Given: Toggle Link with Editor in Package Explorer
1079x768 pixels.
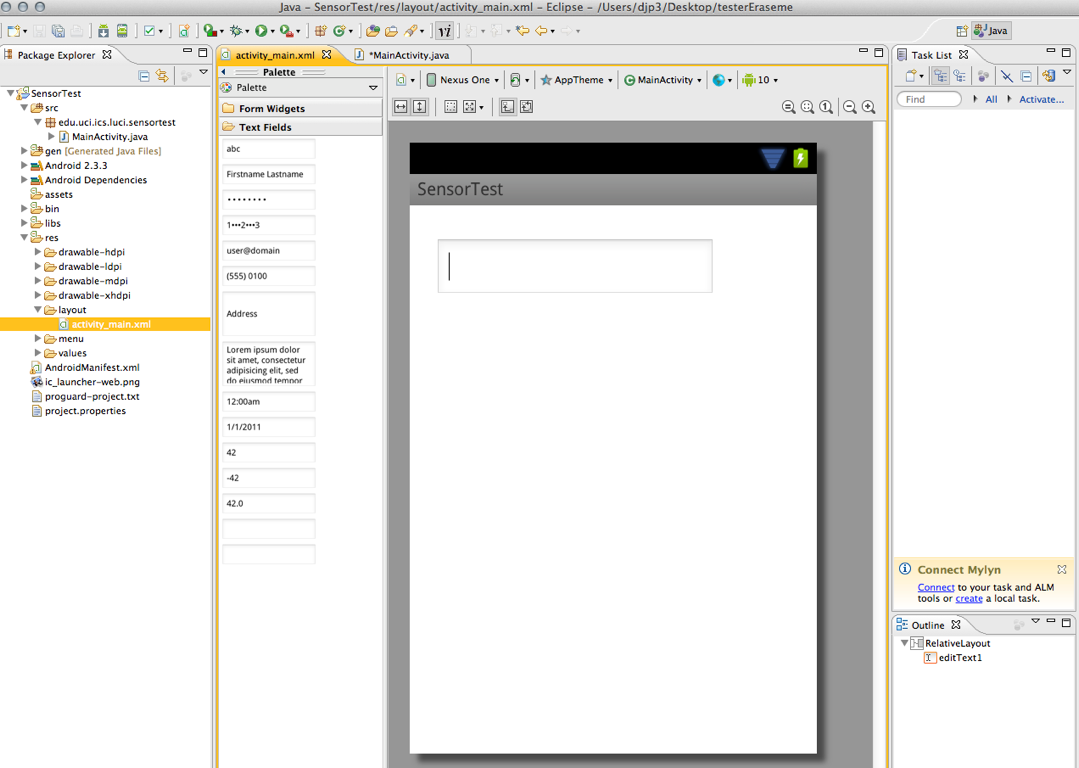Looking at the screenshot, I should (162, 76).
